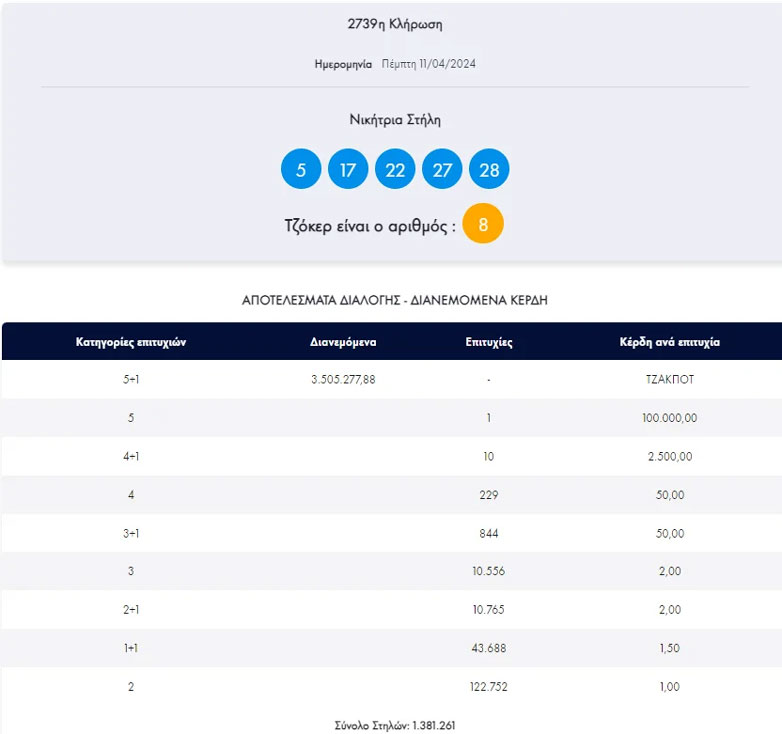Click the Επιτυχίες column header

pos(489,342)
